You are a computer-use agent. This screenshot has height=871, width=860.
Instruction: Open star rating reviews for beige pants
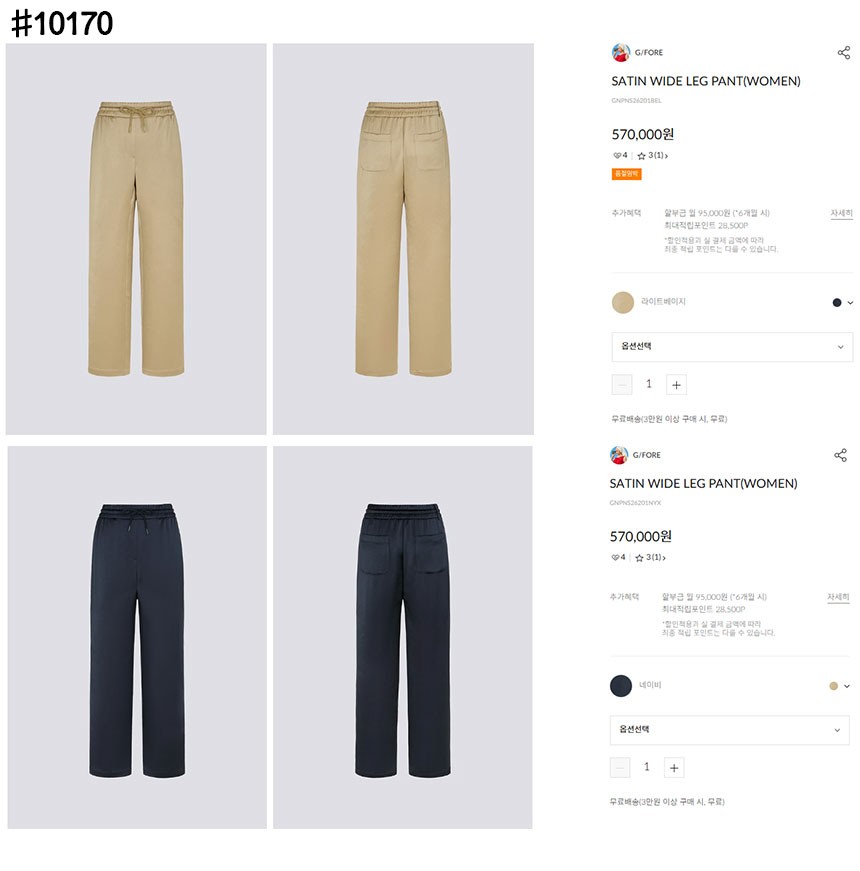point(652,156)
